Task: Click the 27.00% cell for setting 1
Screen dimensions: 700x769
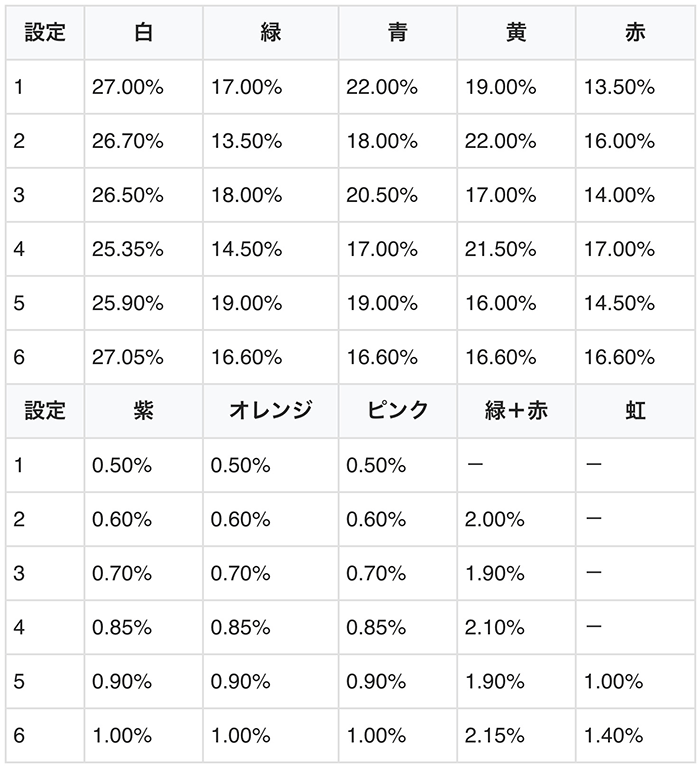Action: click(x=127, y=87)
